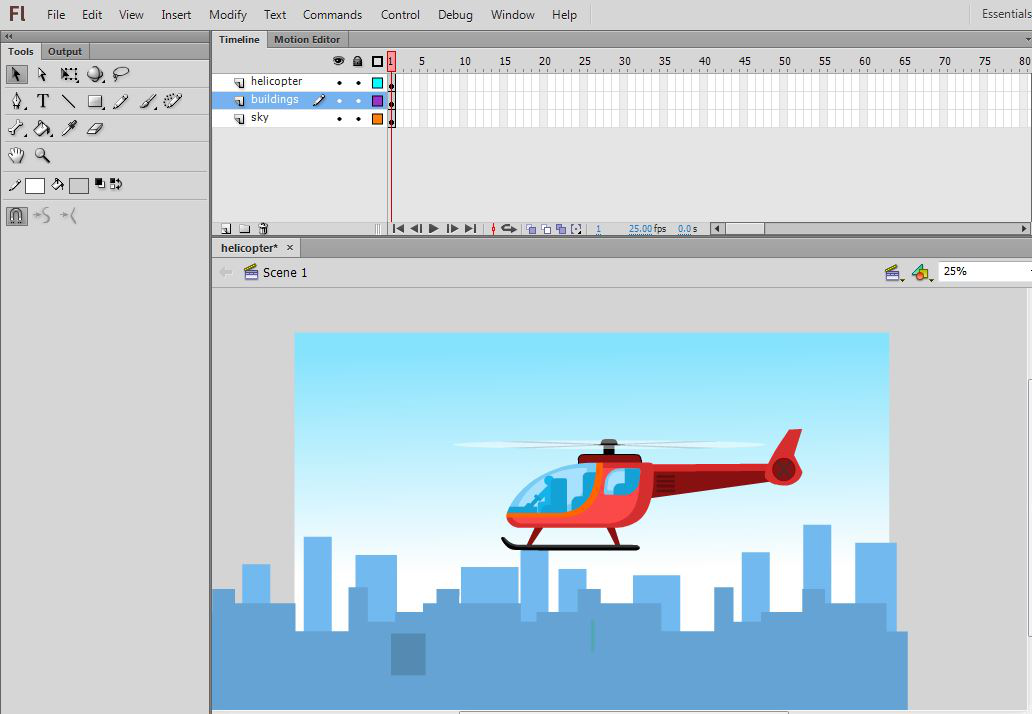The width and height of the screenshot is (1032, 714).
Task: Toggle visibility of the helicopter layer
Action: coord(339,82)
